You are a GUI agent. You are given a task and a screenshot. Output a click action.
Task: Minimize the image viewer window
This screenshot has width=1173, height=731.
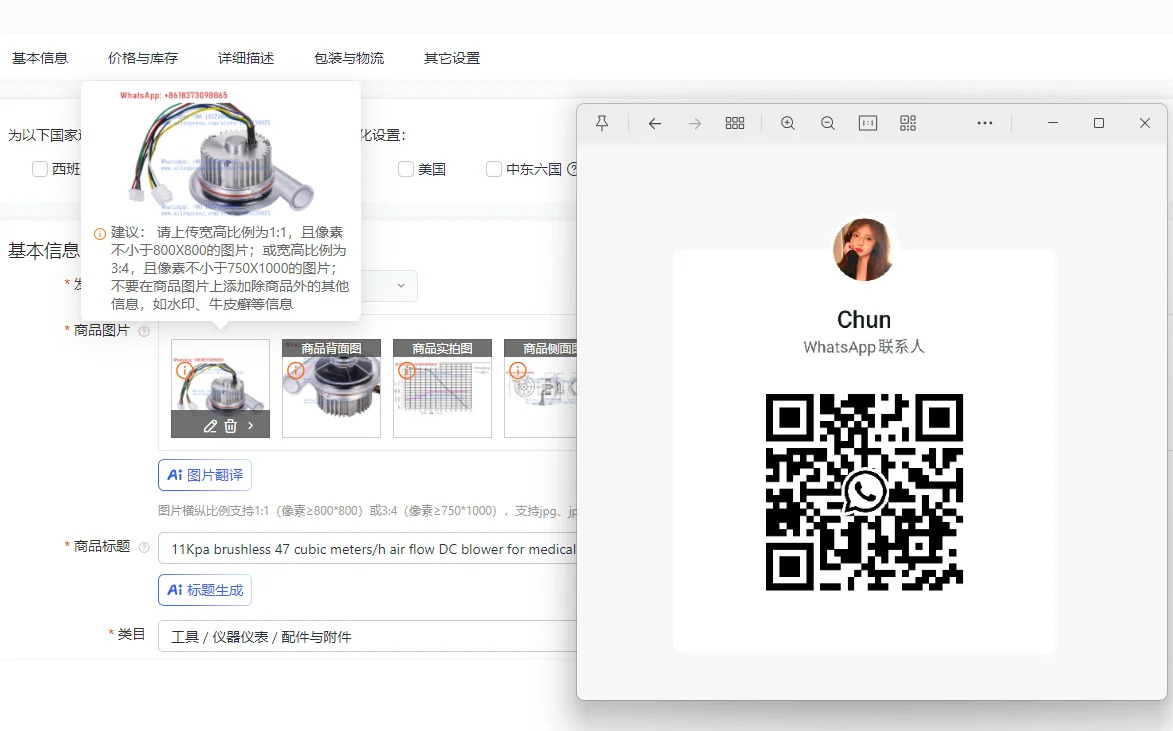(1053, 123)
